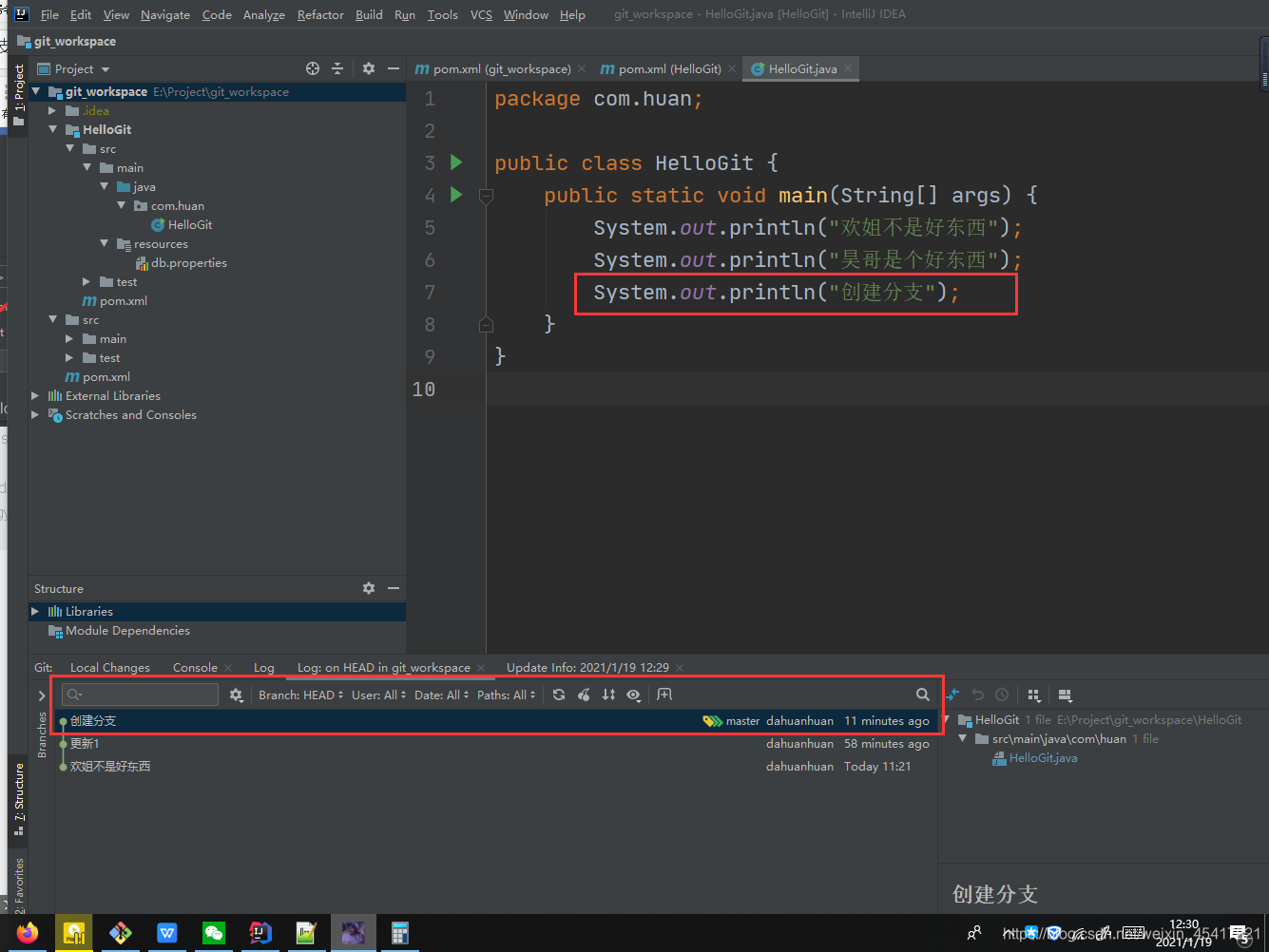Open the VCS menu
Viewport: 1269px width, 952px height.
pyautogui.click(x=481, y=14)
